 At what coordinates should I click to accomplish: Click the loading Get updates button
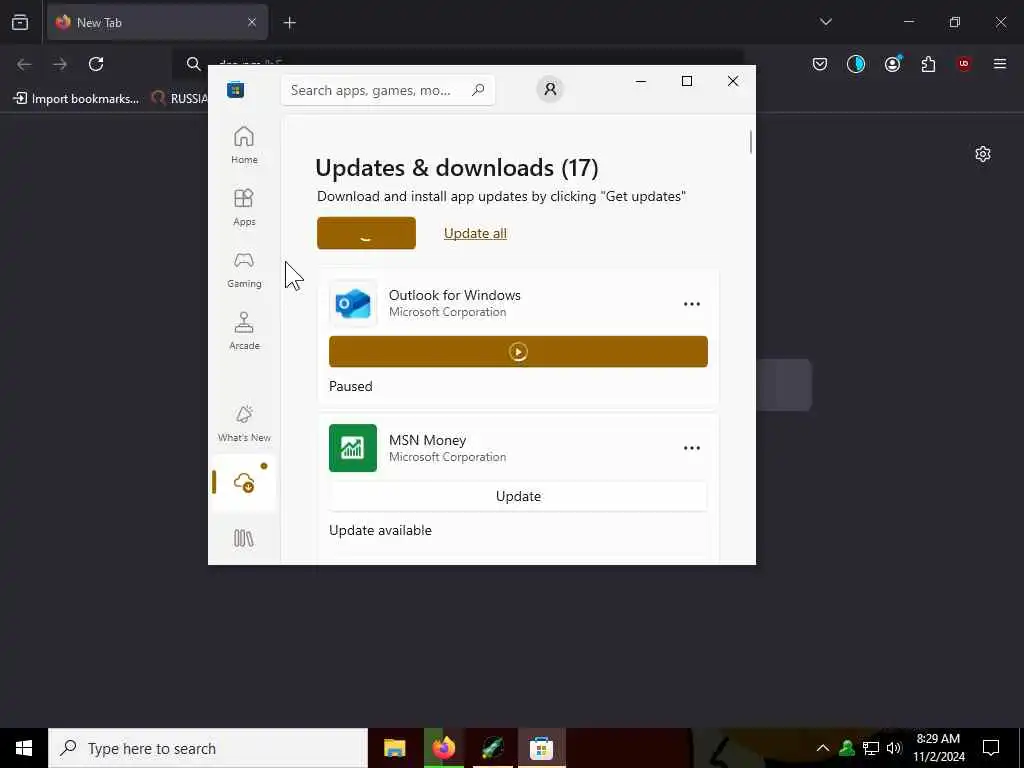(366, 233)
